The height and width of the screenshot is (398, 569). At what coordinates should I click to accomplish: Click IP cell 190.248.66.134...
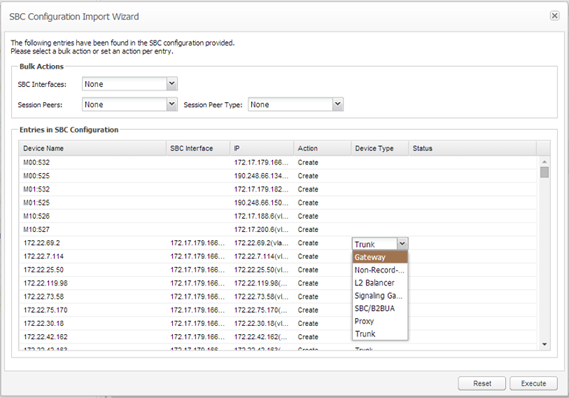(x=261, y=176)
